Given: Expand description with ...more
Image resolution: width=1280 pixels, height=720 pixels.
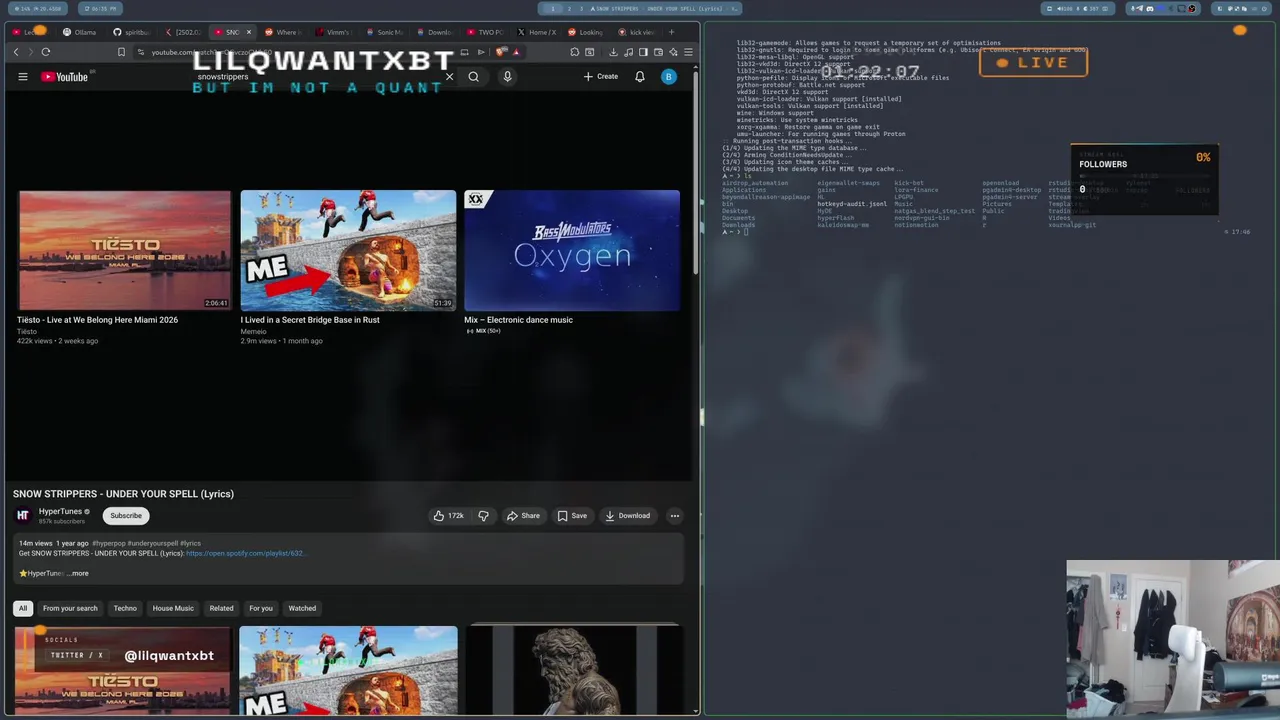Looking at the screenshot, I should pos(78,573).
